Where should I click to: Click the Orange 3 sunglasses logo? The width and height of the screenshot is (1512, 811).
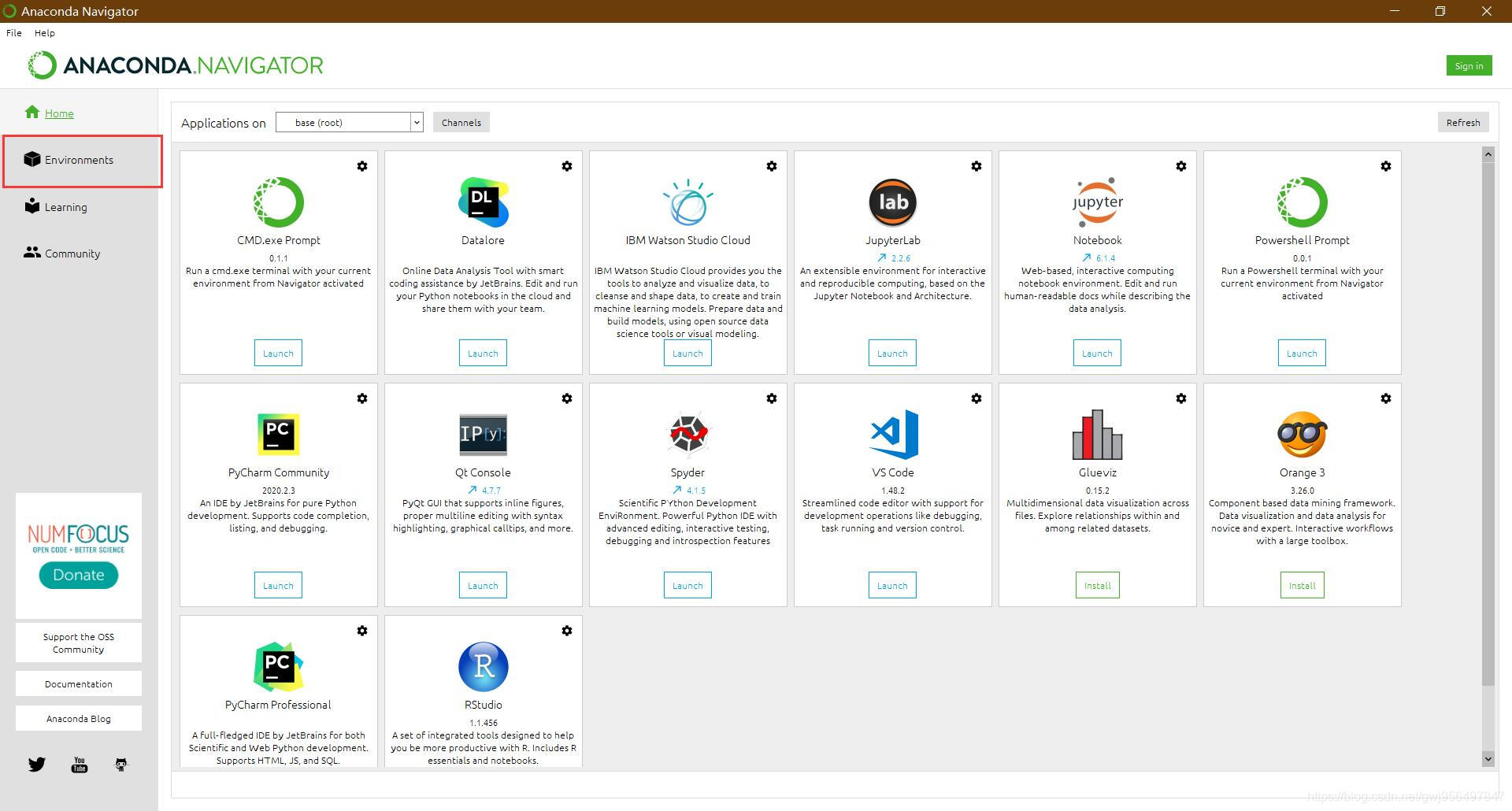tap(1303, 434)
